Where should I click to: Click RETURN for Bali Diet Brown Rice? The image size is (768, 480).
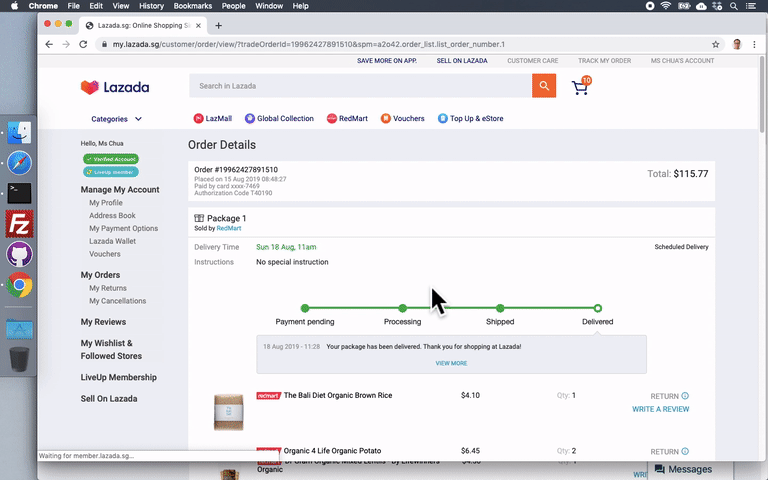664,396
